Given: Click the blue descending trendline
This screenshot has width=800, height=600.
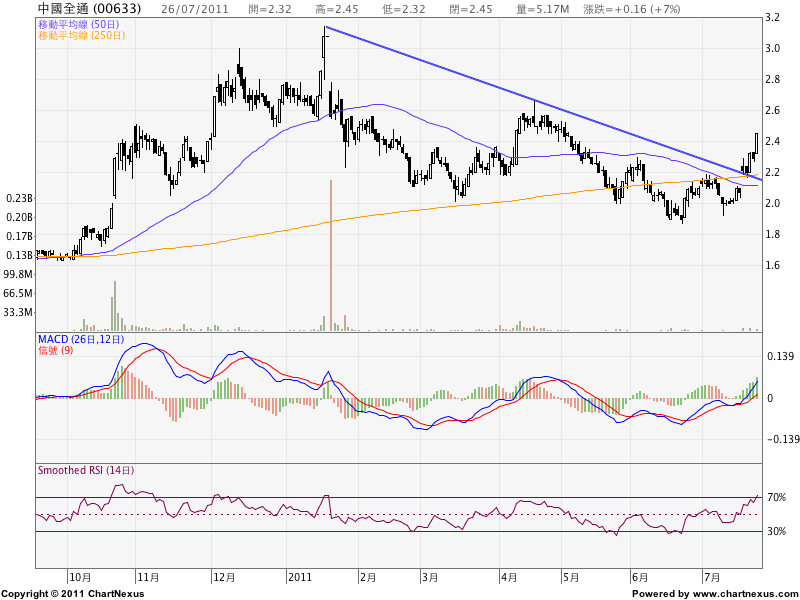Looking at the screenshot, I should (x=543, y=103).
